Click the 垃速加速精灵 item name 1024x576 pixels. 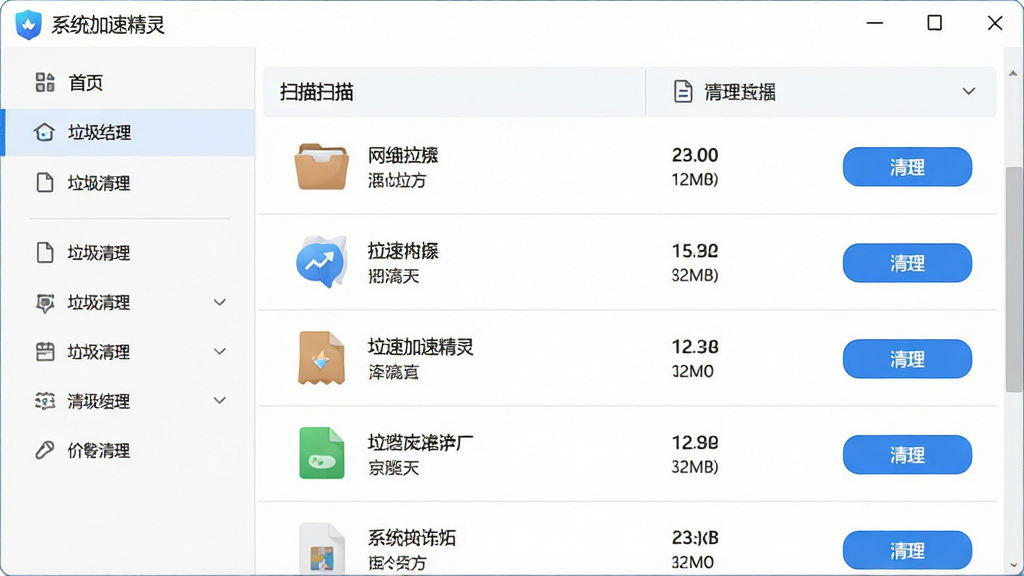[421, 347]
